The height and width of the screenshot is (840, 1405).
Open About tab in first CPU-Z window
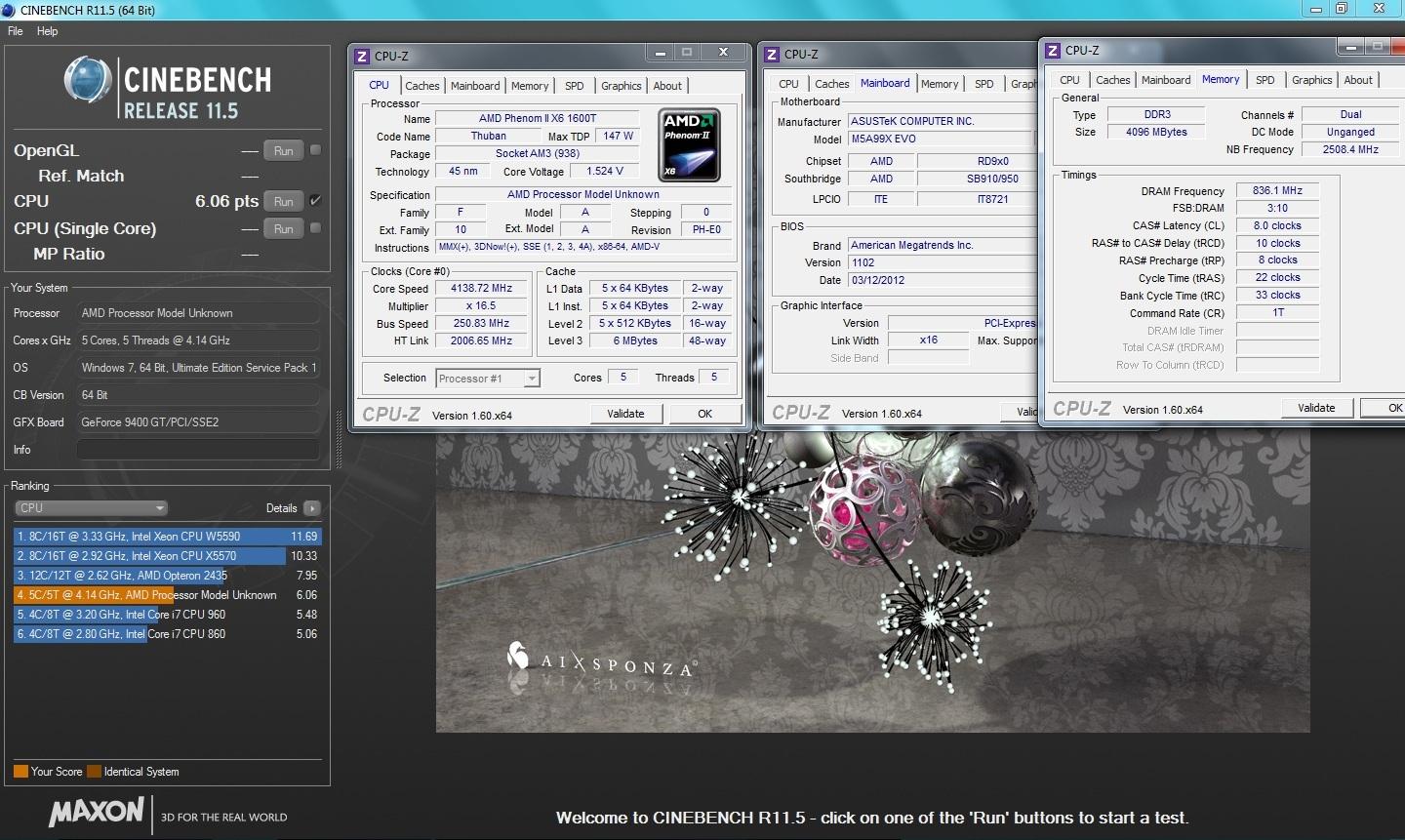coord(667,86)
